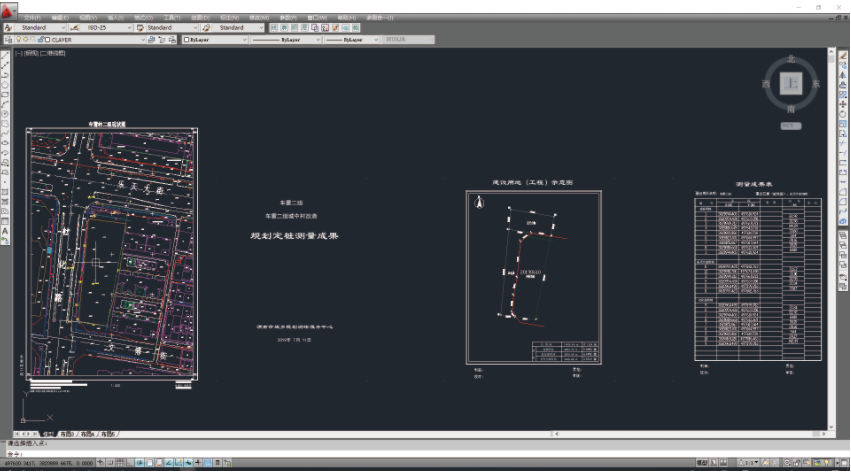Click the Layer Properties Manager icon
Screen dimensions: 851x473
(x=8, y=40)
